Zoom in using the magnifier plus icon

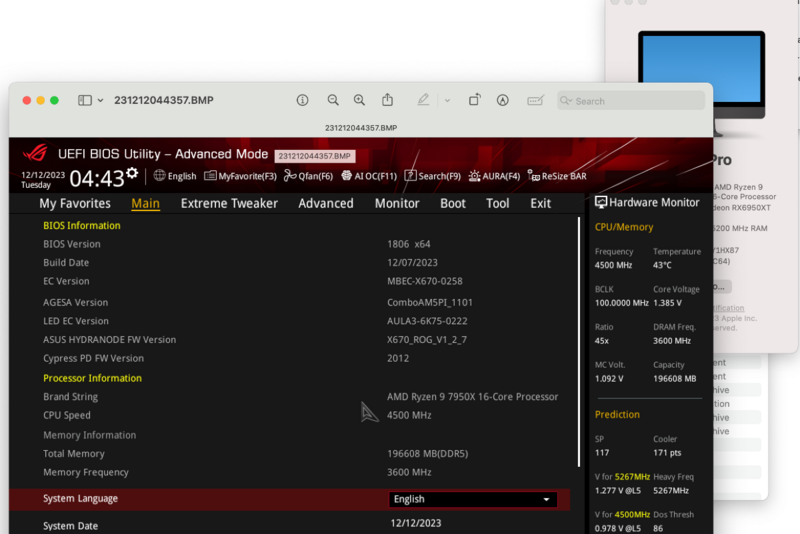tap(360, 100)
